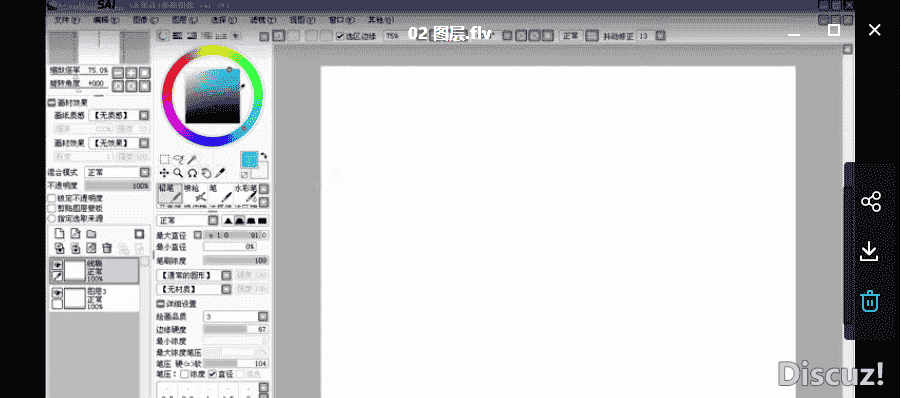The height and width of the screenshot is (398, 901).
Task: Select the zoom magnifier tool
Action: pos(178,173)
